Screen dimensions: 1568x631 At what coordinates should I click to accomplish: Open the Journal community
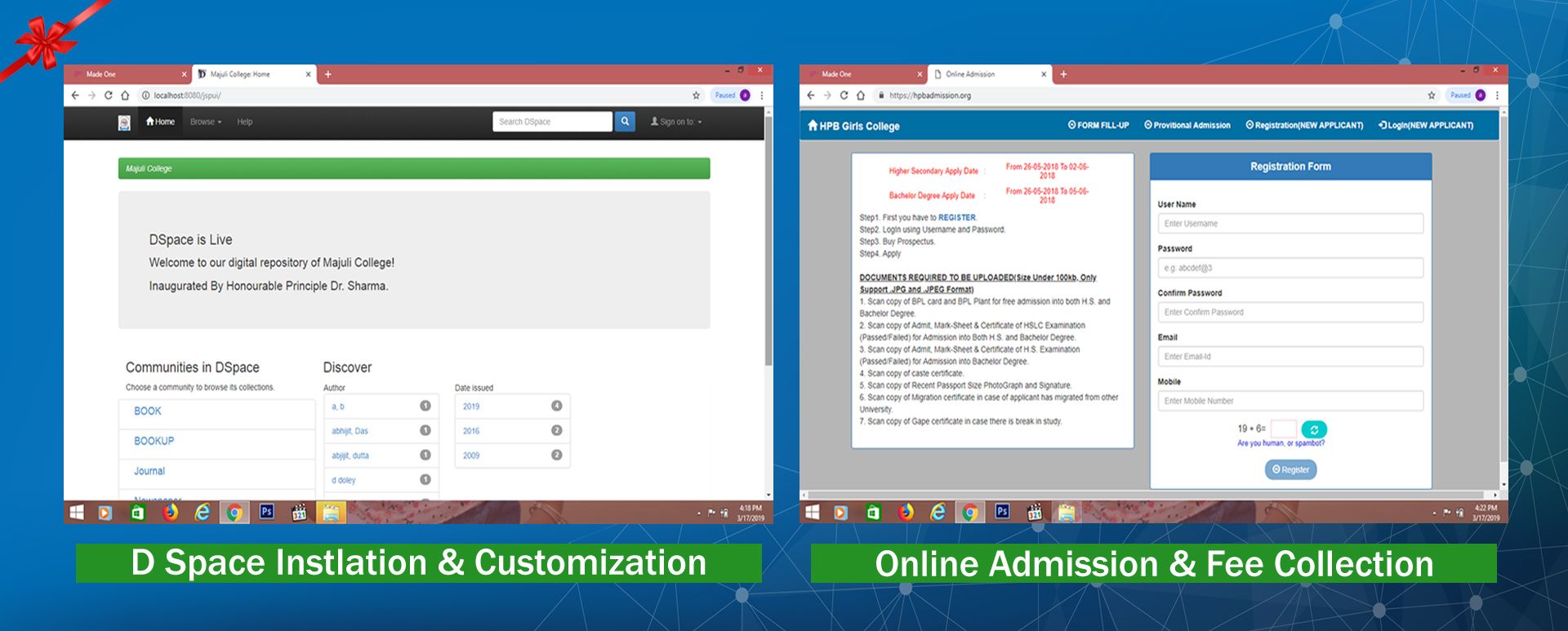(x=149, y=471)
